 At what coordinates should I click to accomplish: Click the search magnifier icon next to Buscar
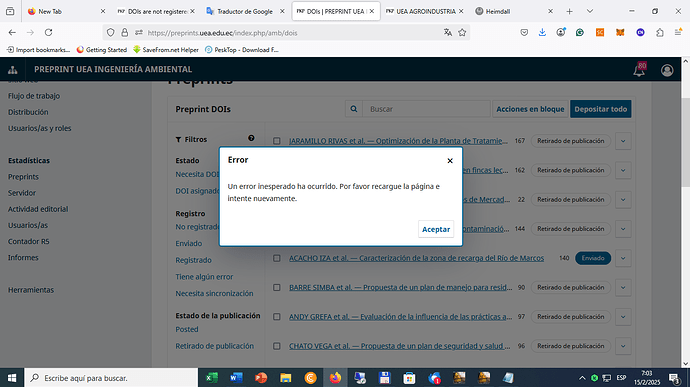pos(354,109)
